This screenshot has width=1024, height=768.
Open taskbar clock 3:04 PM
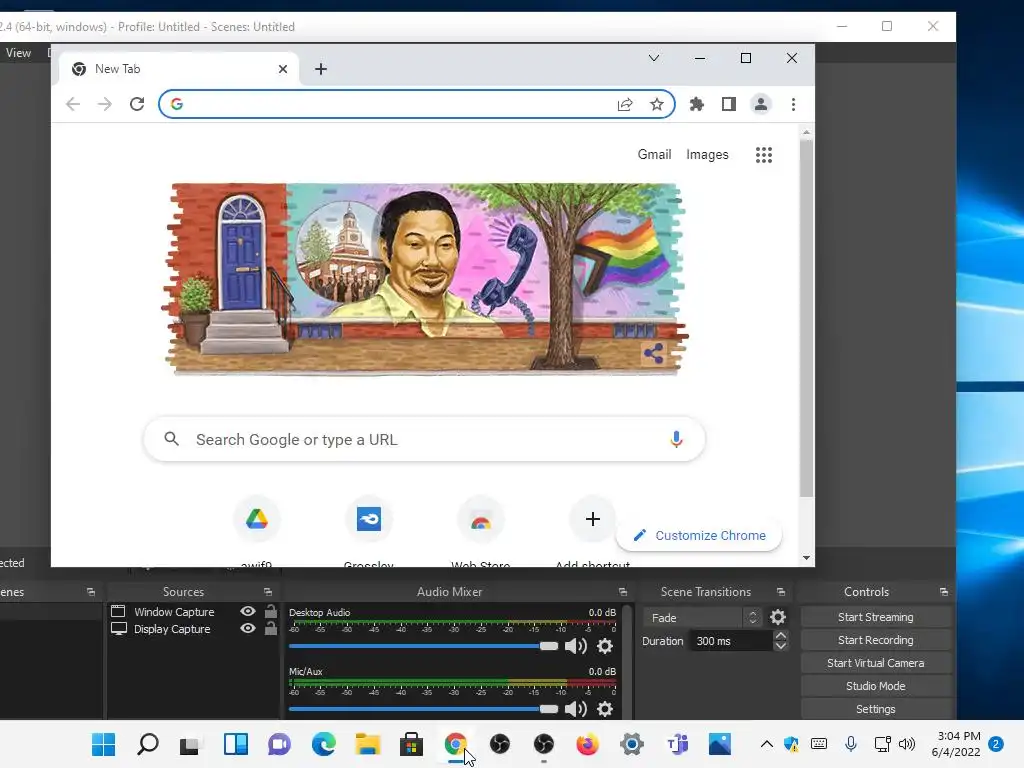coord(956,744)
